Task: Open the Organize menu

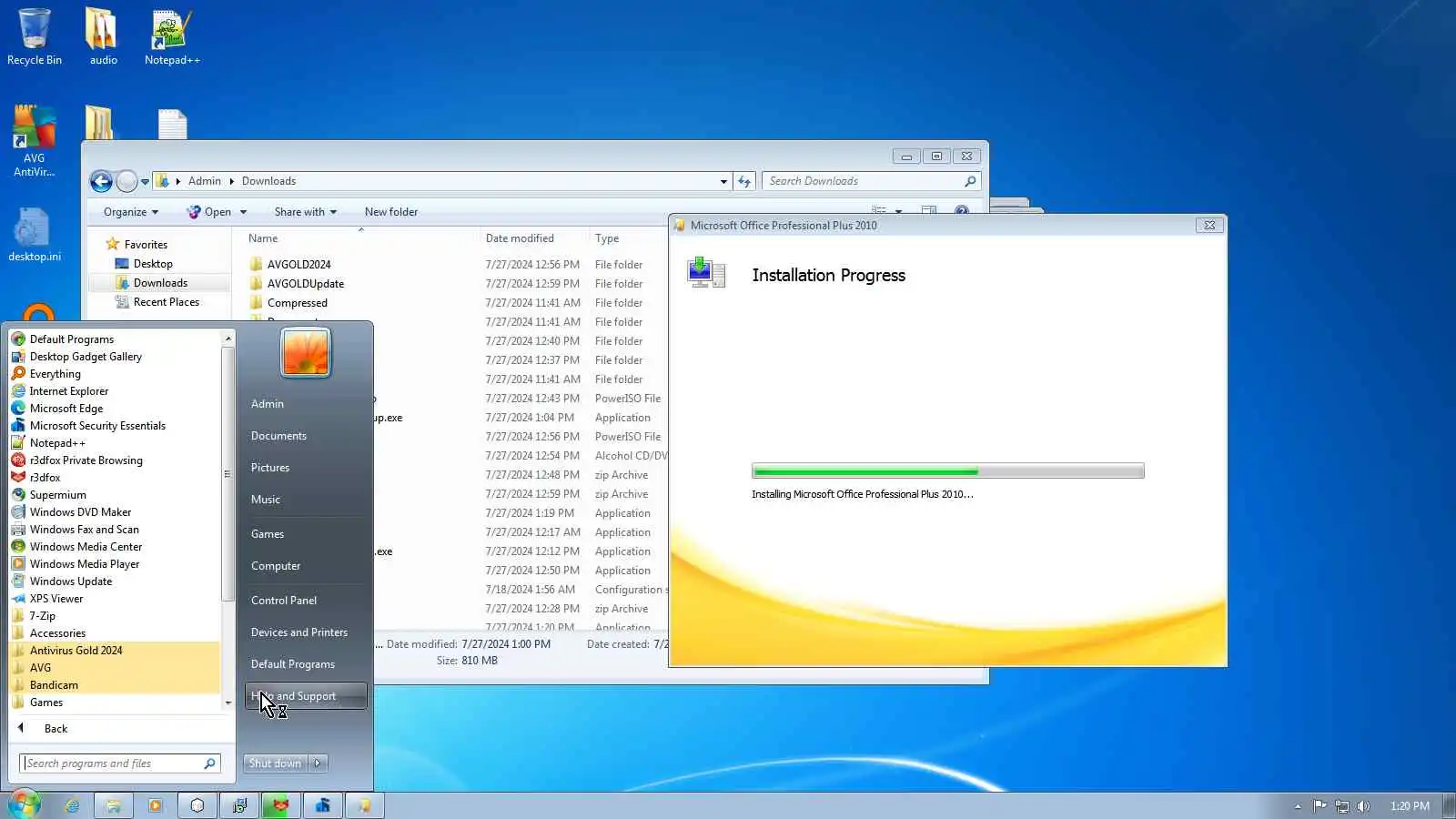Action: (131, 212)
